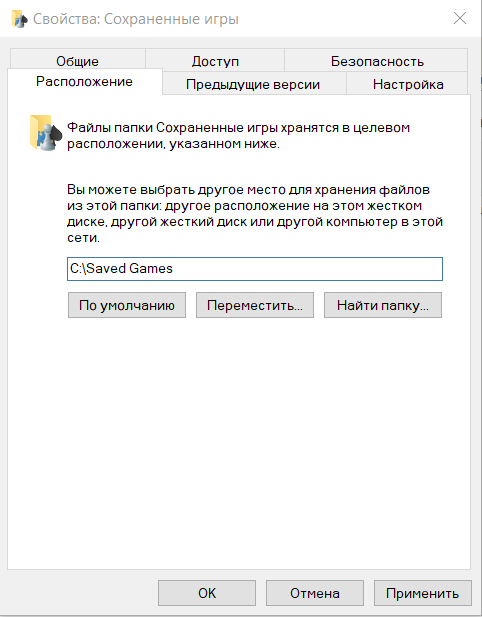Restore location with По умолчанию button

tap(127, 305)
